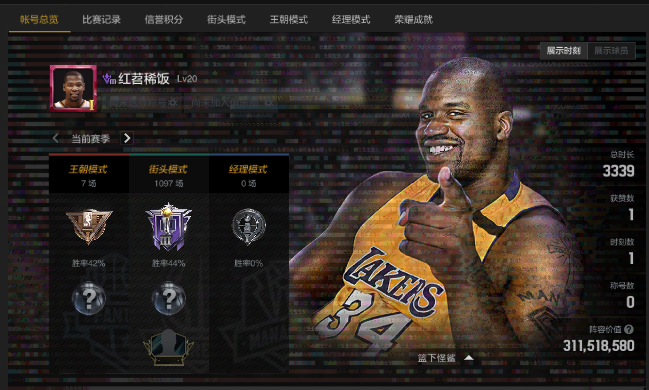Click the 称号数 value 0
Image resolution: width=649 pixels, height=390 pixels.
[x=630, y=302]
